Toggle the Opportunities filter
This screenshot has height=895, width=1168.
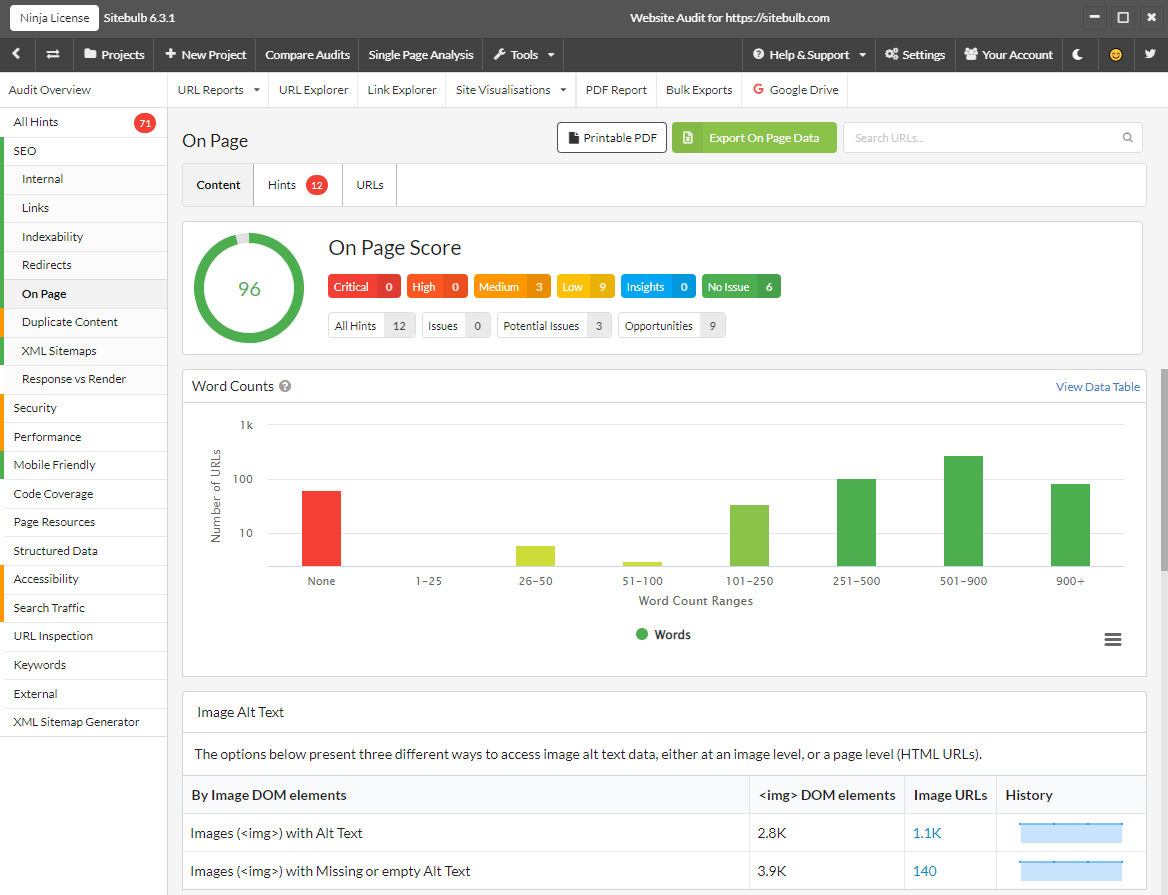click(x=671, y=325)
